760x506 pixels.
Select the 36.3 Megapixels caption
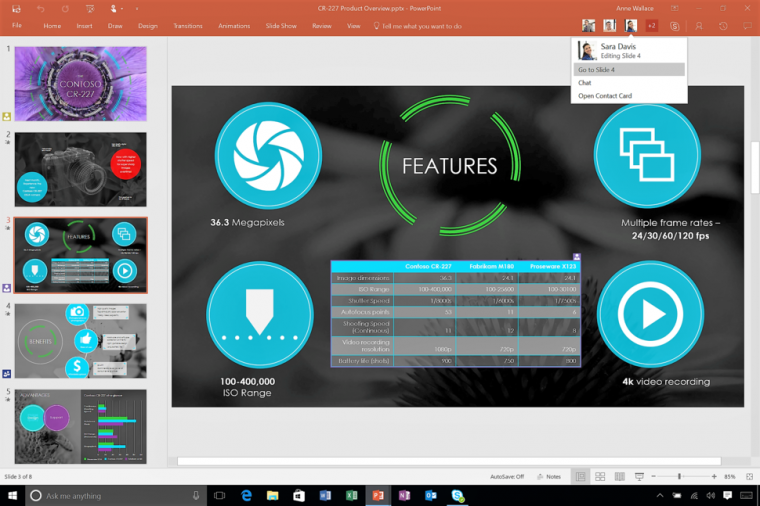pyautogui.click(x=247, y=222)
